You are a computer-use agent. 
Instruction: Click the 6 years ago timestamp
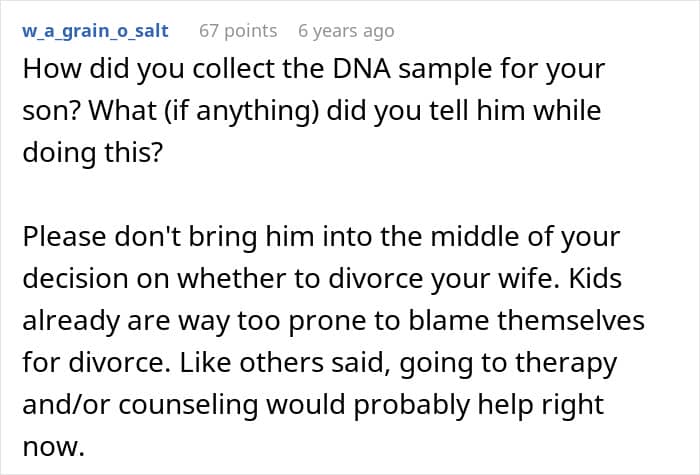coord(346,31)
